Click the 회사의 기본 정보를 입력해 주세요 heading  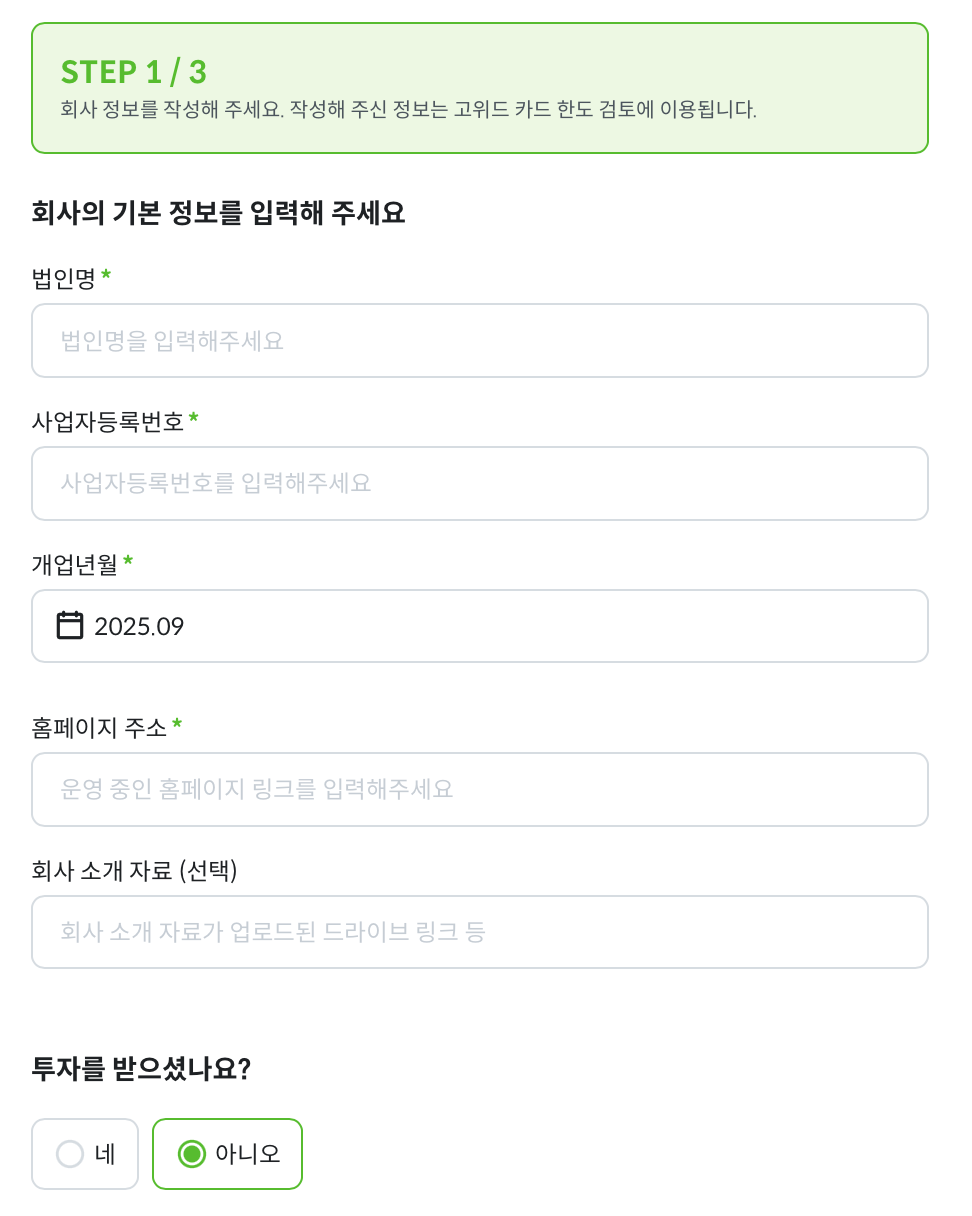click(x=218, y=213)
